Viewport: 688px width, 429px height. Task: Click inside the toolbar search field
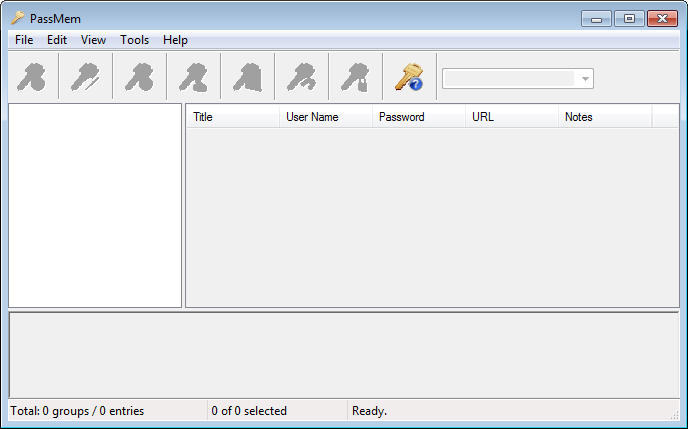click(x=509, y=79)
